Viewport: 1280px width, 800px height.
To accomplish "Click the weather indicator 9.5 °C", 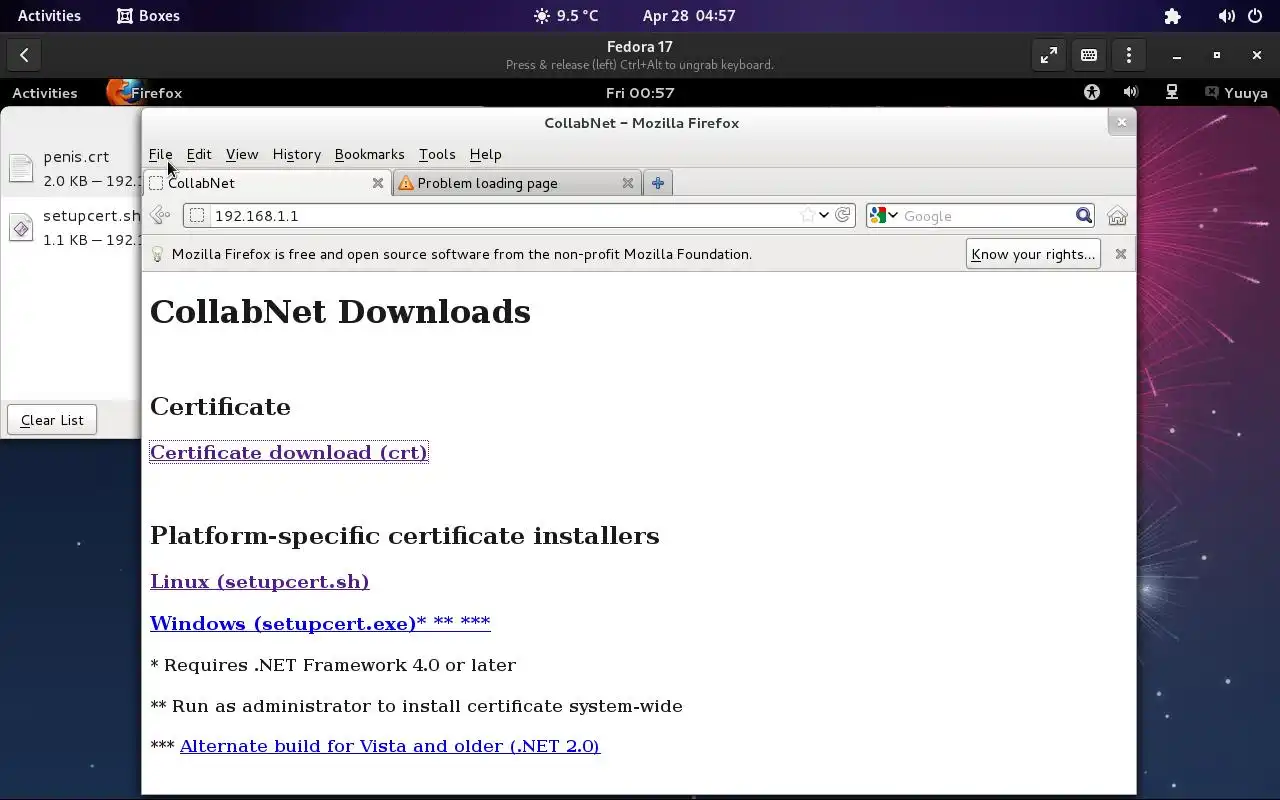I will 566,16.
